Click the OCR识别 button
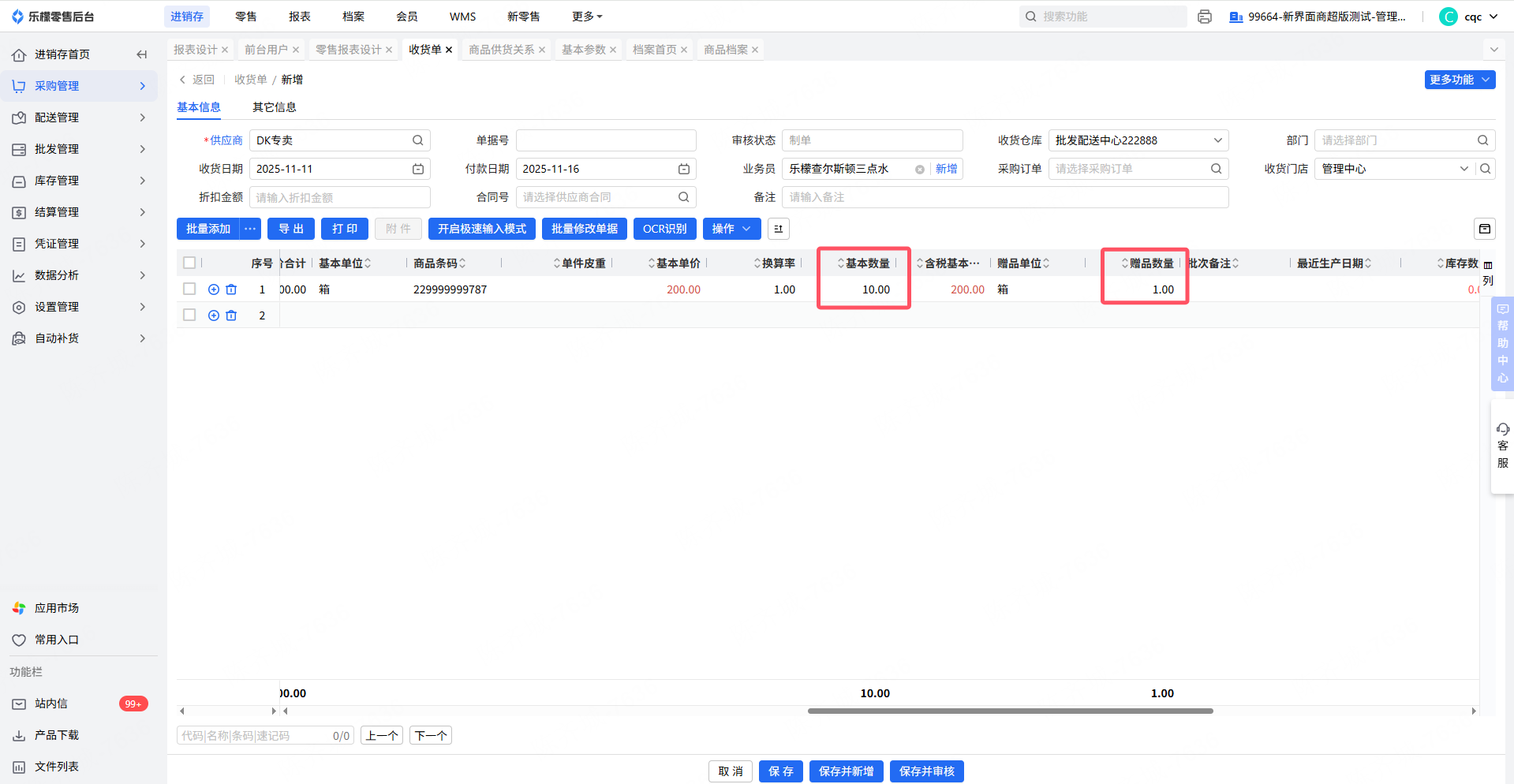The height and width of the screenshot is (784, 1514). (664, 229)
